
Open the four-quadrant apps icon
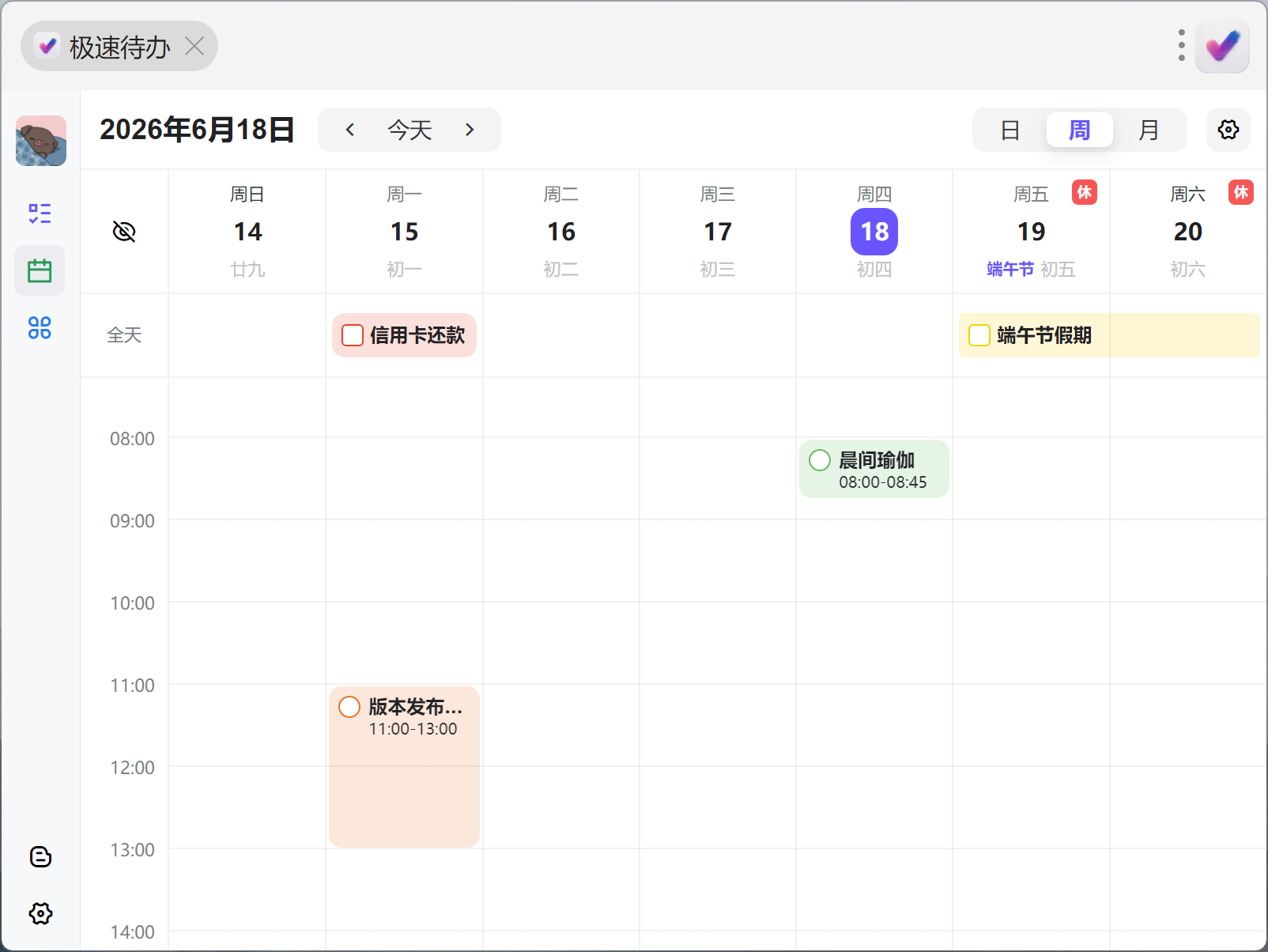click(40, 327)
